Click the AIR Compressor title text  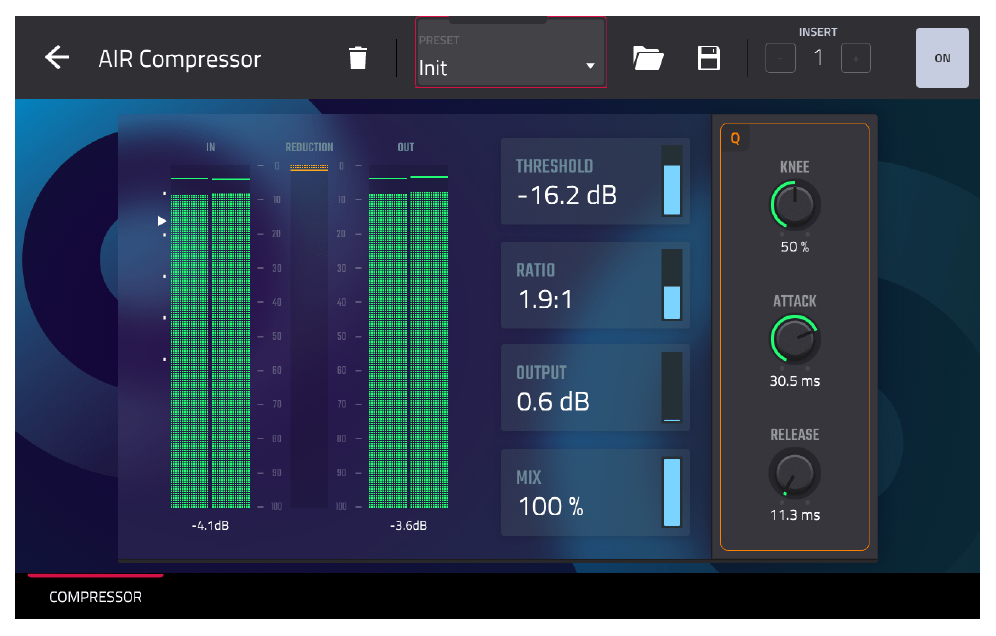coord(180,59)
